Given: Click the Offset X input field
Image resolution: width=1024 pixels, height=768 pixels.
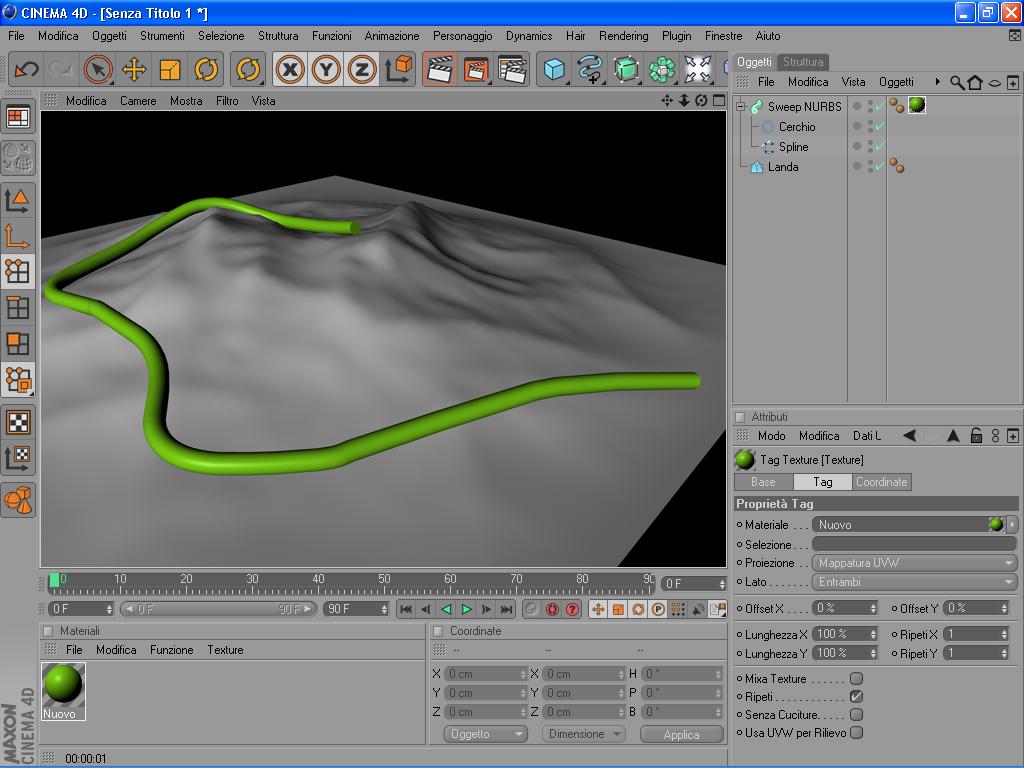Looking at the screenshot, I should pyautogui.click(x=840, y=608).
